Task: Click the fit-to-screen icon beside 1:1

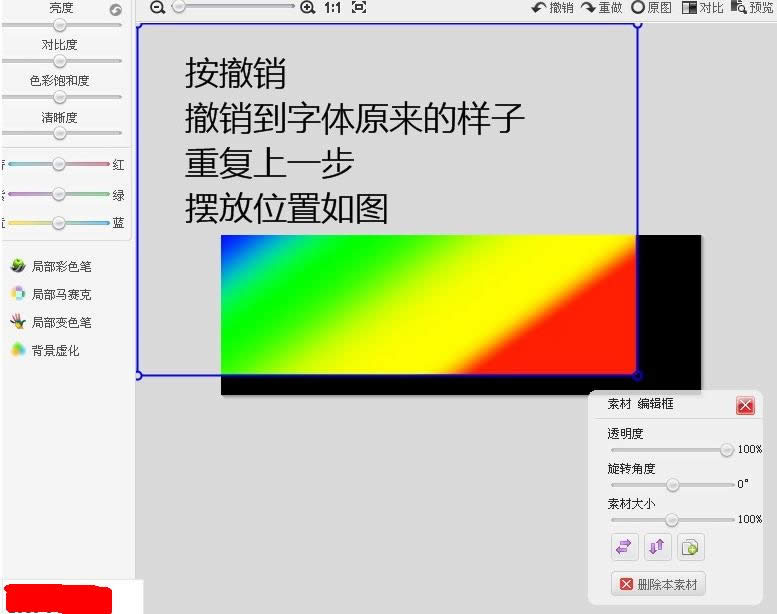Action: [358, 7]
